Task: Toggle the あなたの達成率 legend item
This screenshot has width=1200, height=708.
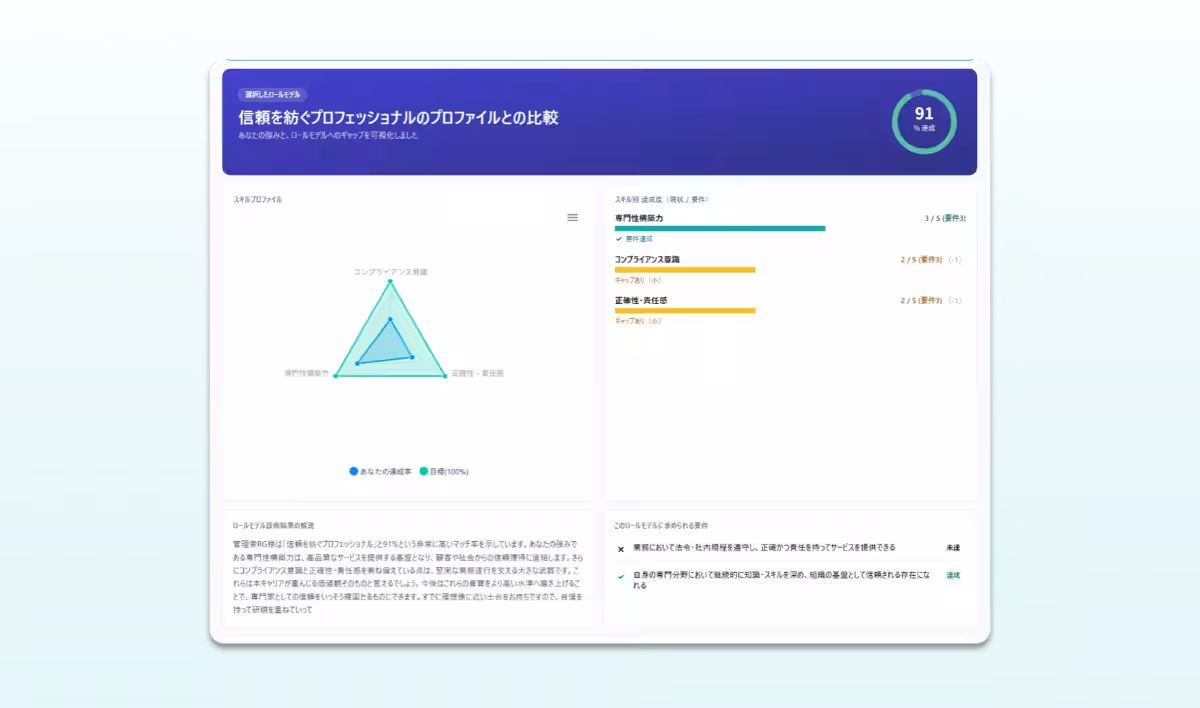Action: [380, 471]
